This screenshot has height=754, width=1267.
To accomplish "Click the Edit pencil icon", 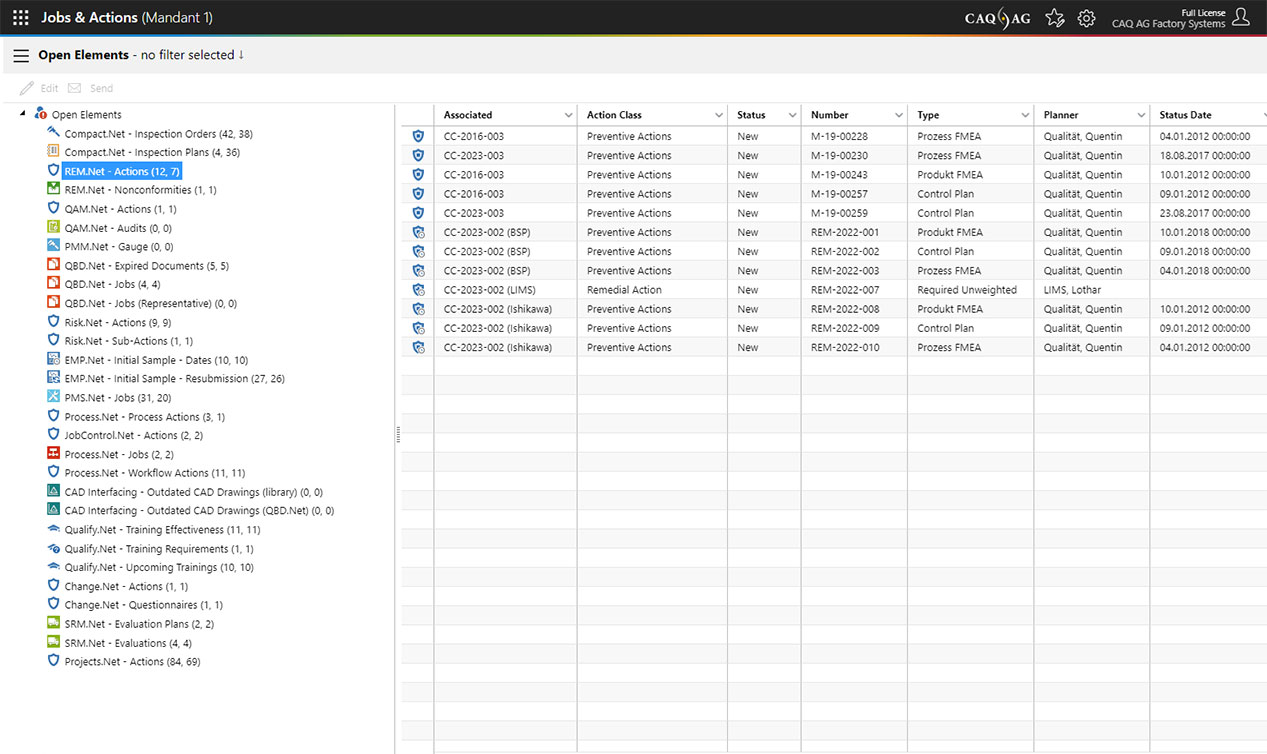I will tap(27, 88).
